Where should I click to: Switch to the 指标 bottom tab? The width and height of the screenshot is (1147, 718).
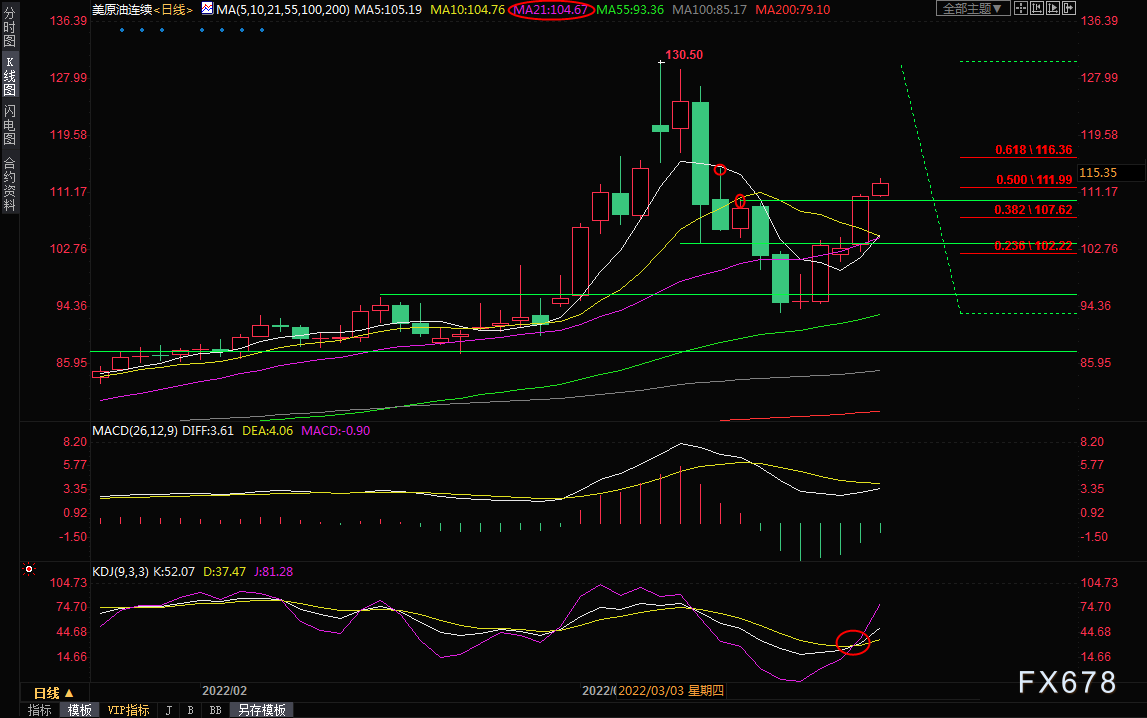40,710
